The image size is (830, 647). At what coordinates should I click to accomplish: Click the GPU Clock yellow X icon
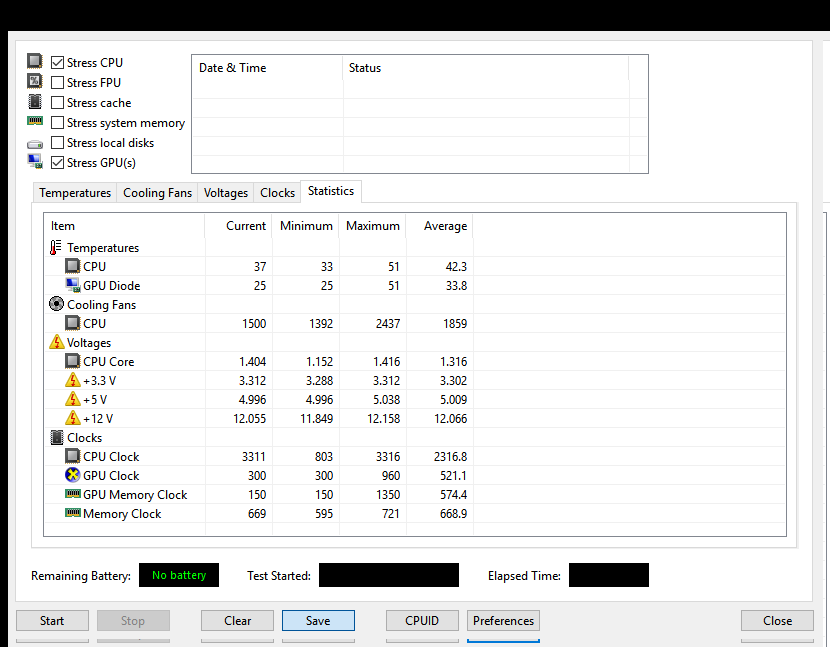point(72,476)
